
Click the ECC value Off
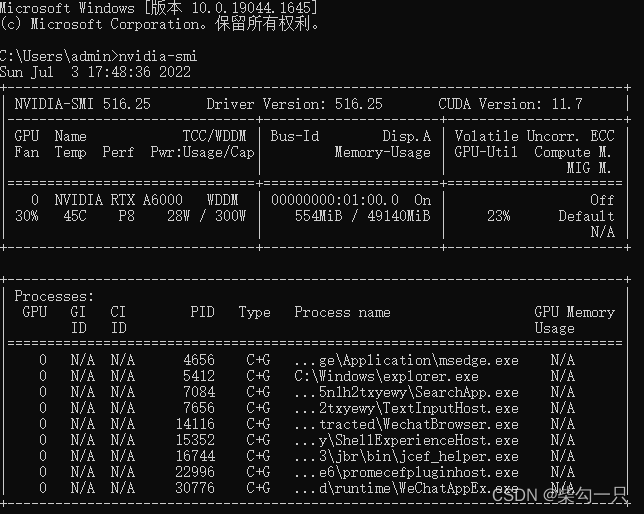[602, 200]
